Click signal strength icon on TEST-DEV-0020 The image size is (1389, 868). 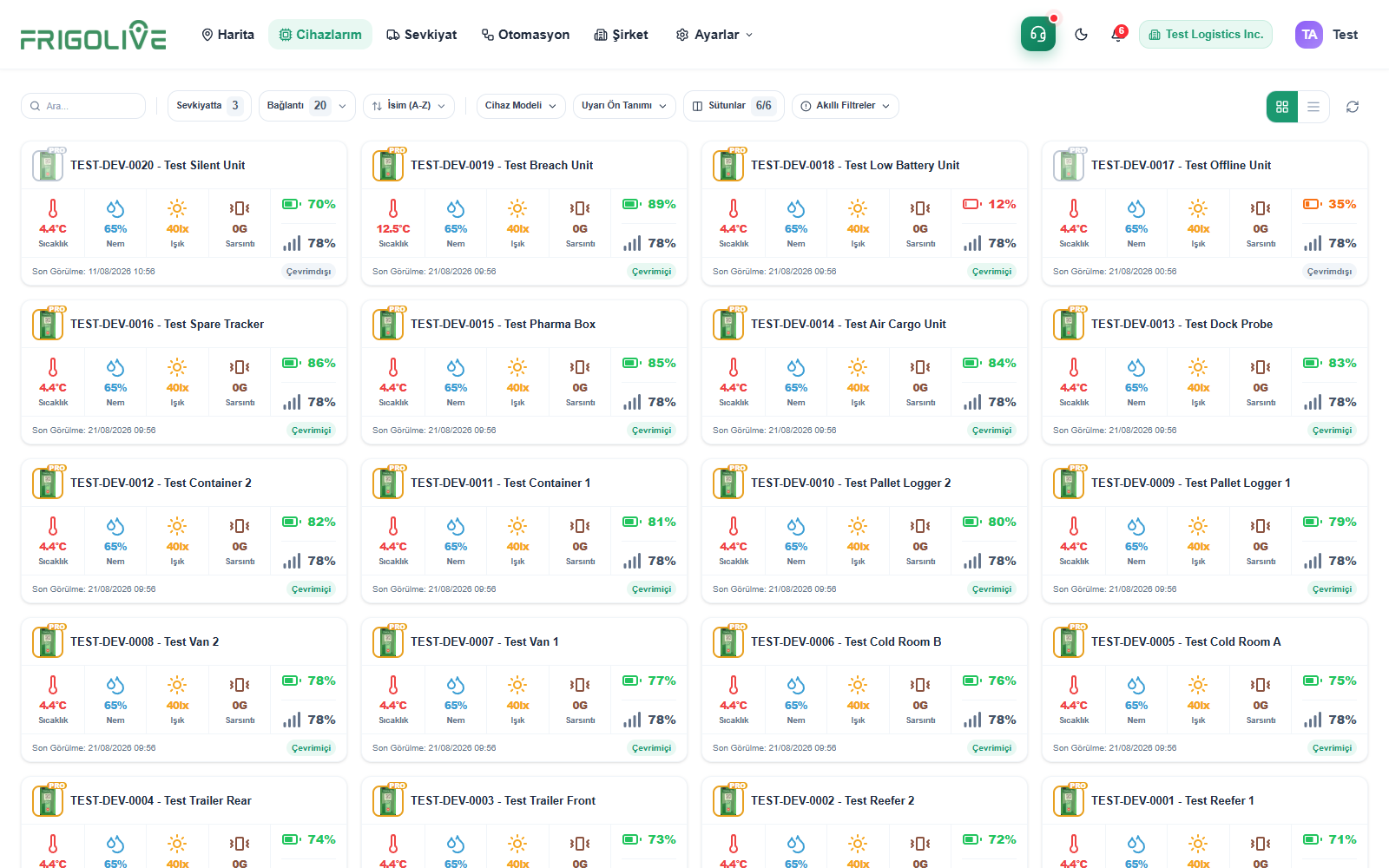coord(292,243)
